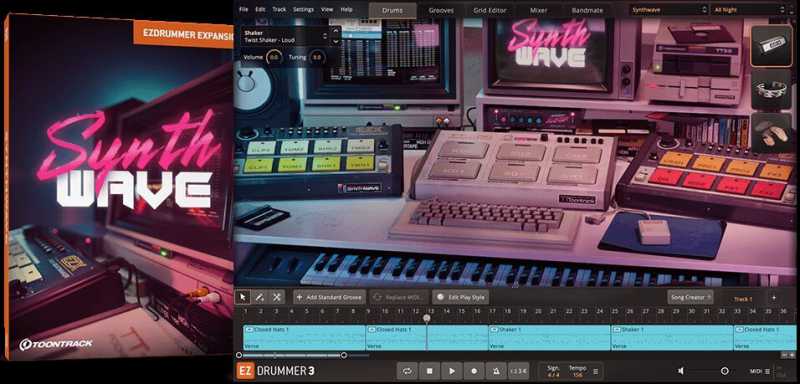Toggle the loop playback button
800x384 pixels.
[407, 371]
